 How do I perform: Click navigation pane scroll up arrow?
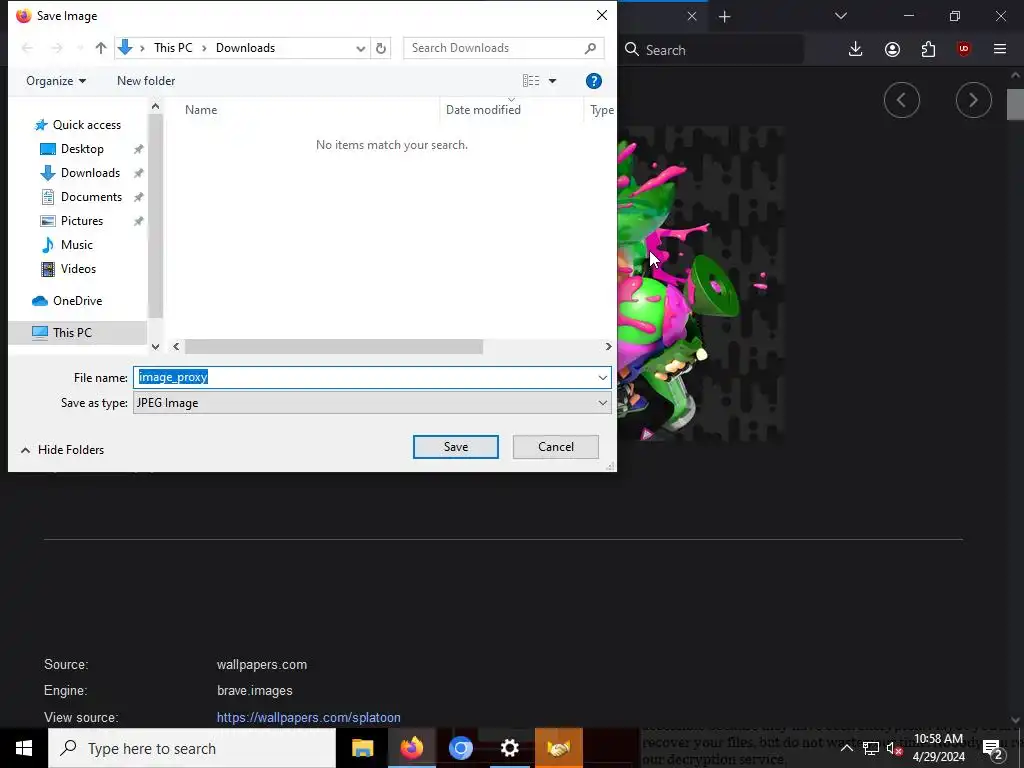(155, 106)
